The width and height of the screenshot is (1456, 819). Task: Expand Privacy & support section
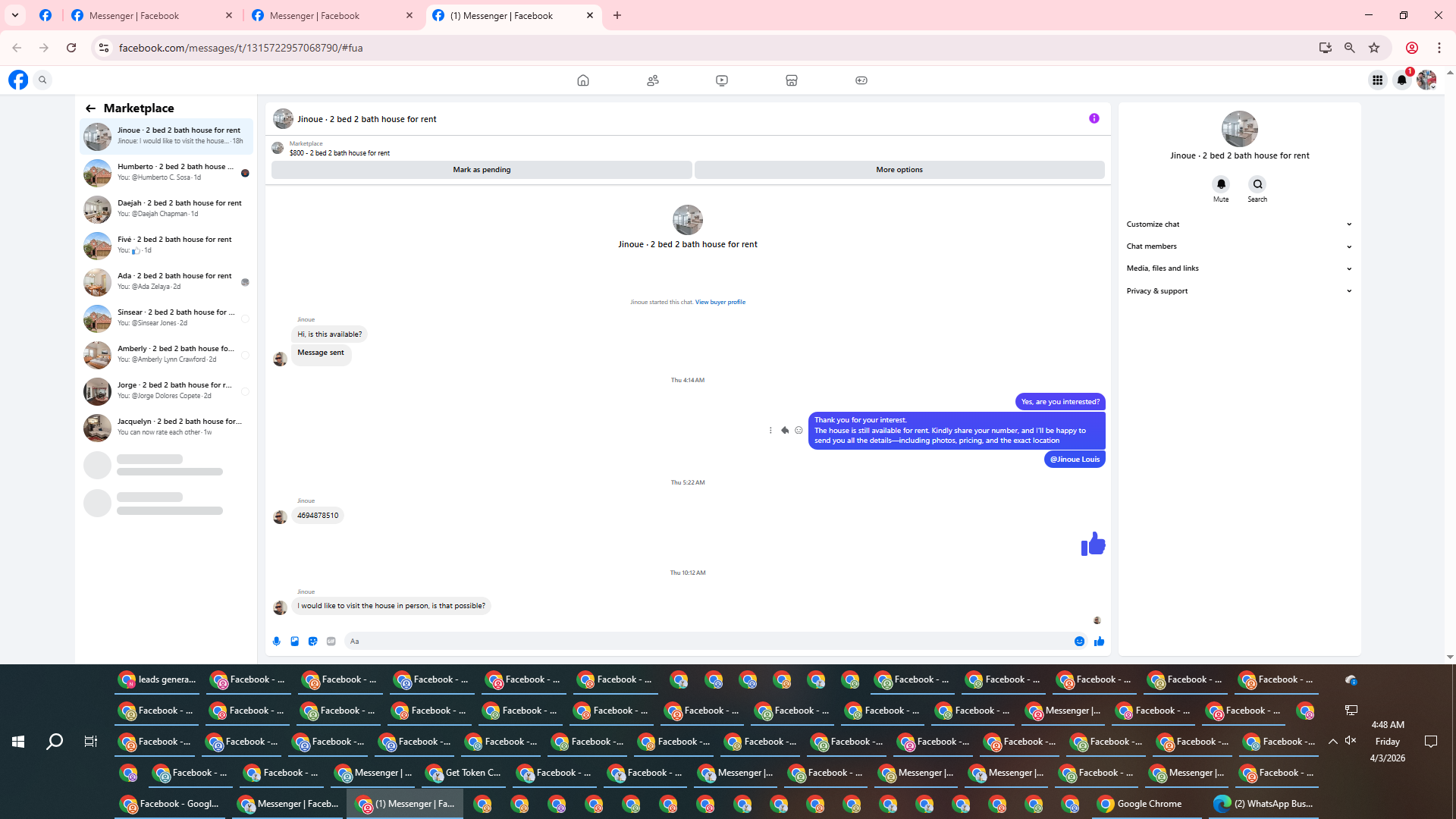tap(1239, 291)
